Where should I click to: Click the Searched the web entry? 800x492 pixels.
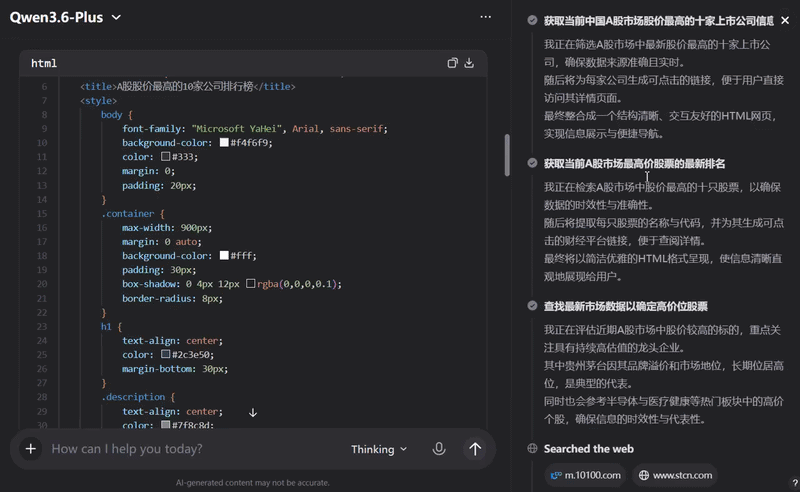[588, 449]
